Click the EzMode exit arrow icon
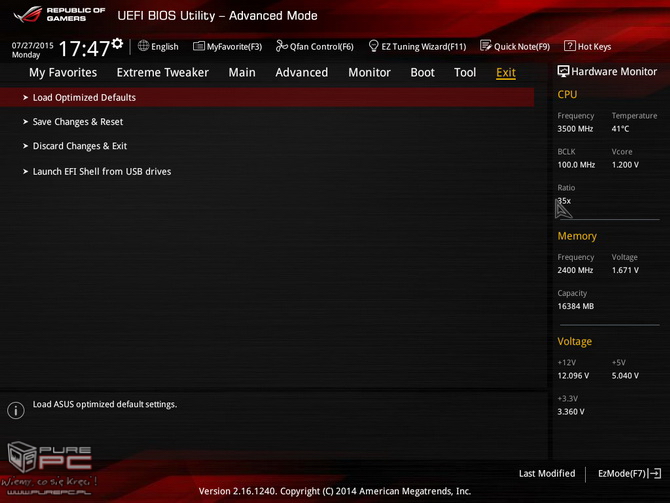Image resolution: width=670 pixels, height=503 pixels. point(655,474)
